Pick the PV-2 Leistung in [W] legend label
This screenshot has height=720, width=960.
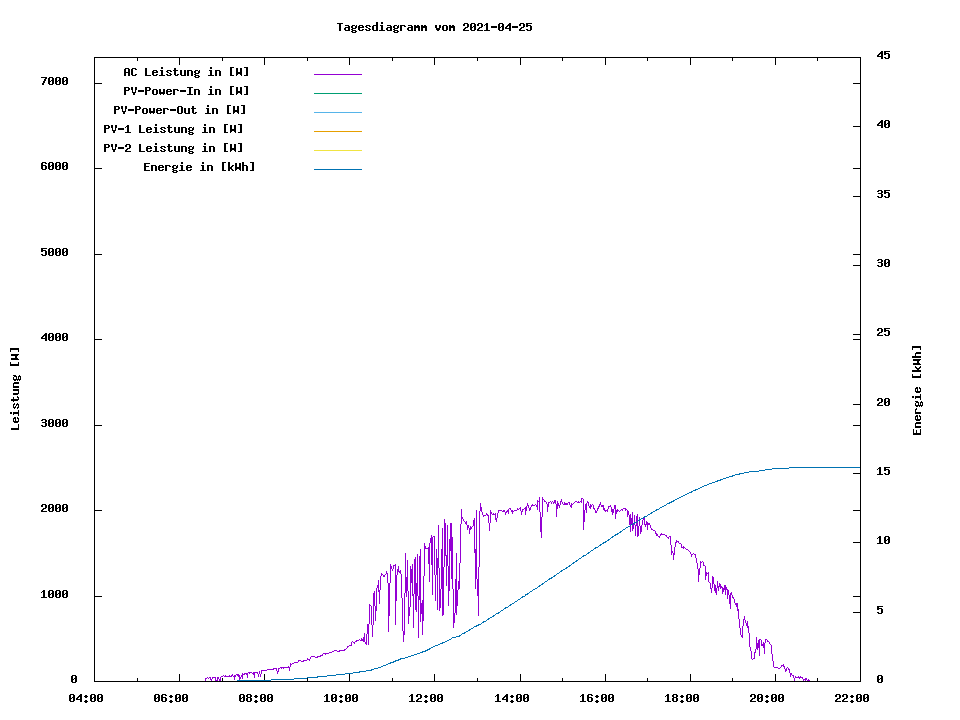tap(173, 148)
